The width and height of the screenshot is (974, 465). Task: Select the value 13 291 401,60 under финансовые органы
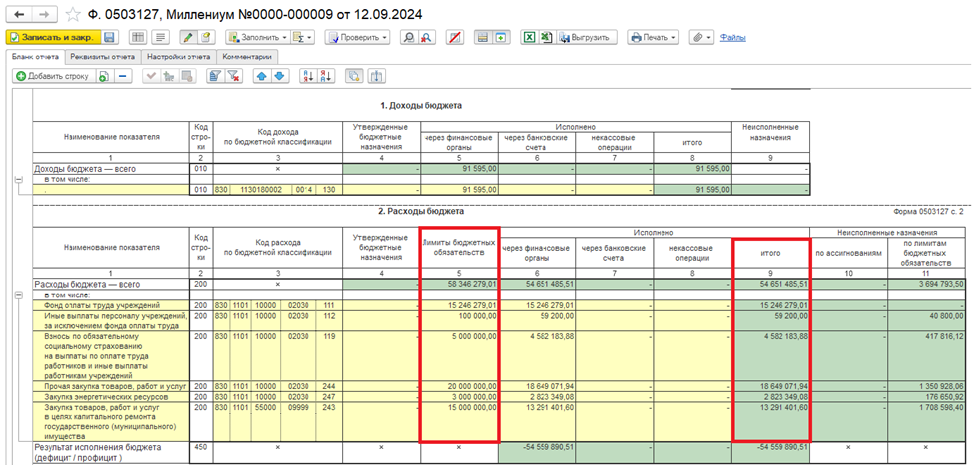tap(537, 422)
